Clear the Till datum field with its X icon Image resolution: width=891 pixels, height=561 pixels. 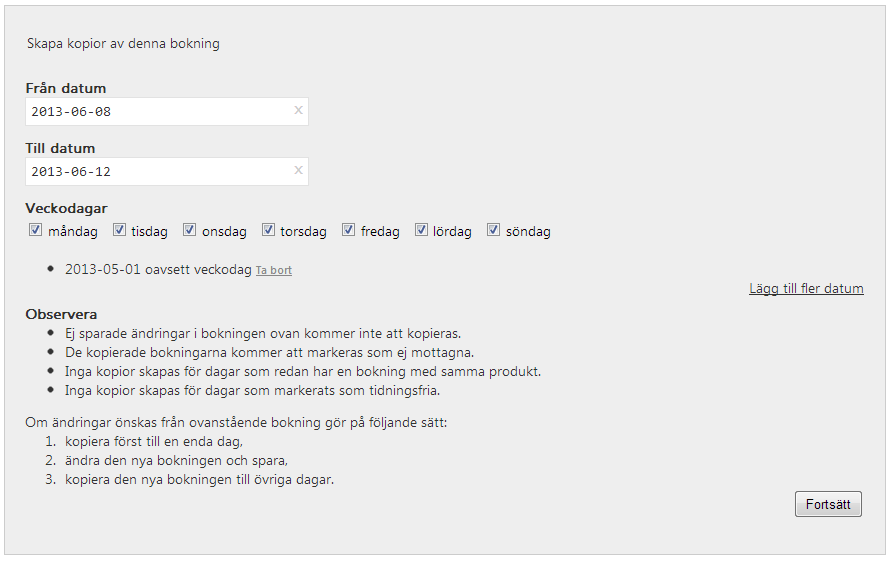pos(298,171)
